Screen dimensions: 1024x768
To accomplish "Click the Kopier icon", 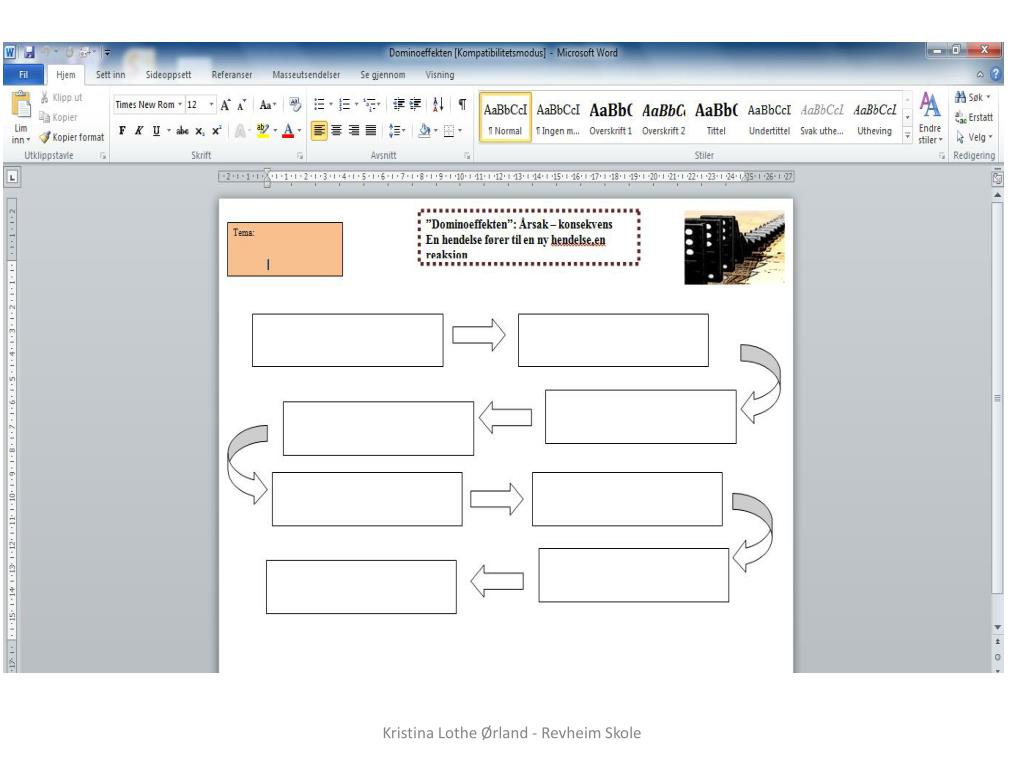I will point(44,117).
